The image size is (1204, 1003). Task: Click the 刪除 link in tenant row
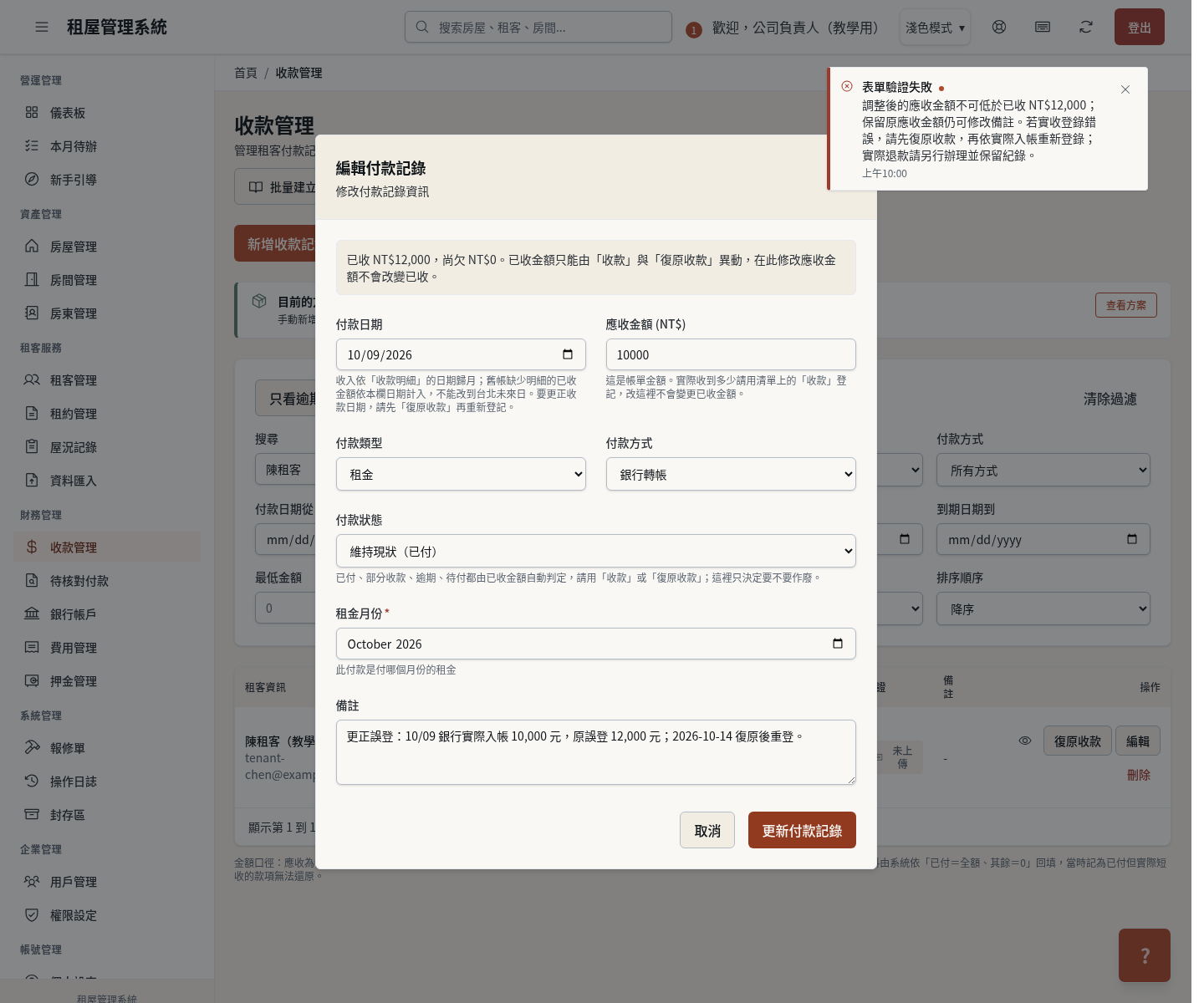1139,775
